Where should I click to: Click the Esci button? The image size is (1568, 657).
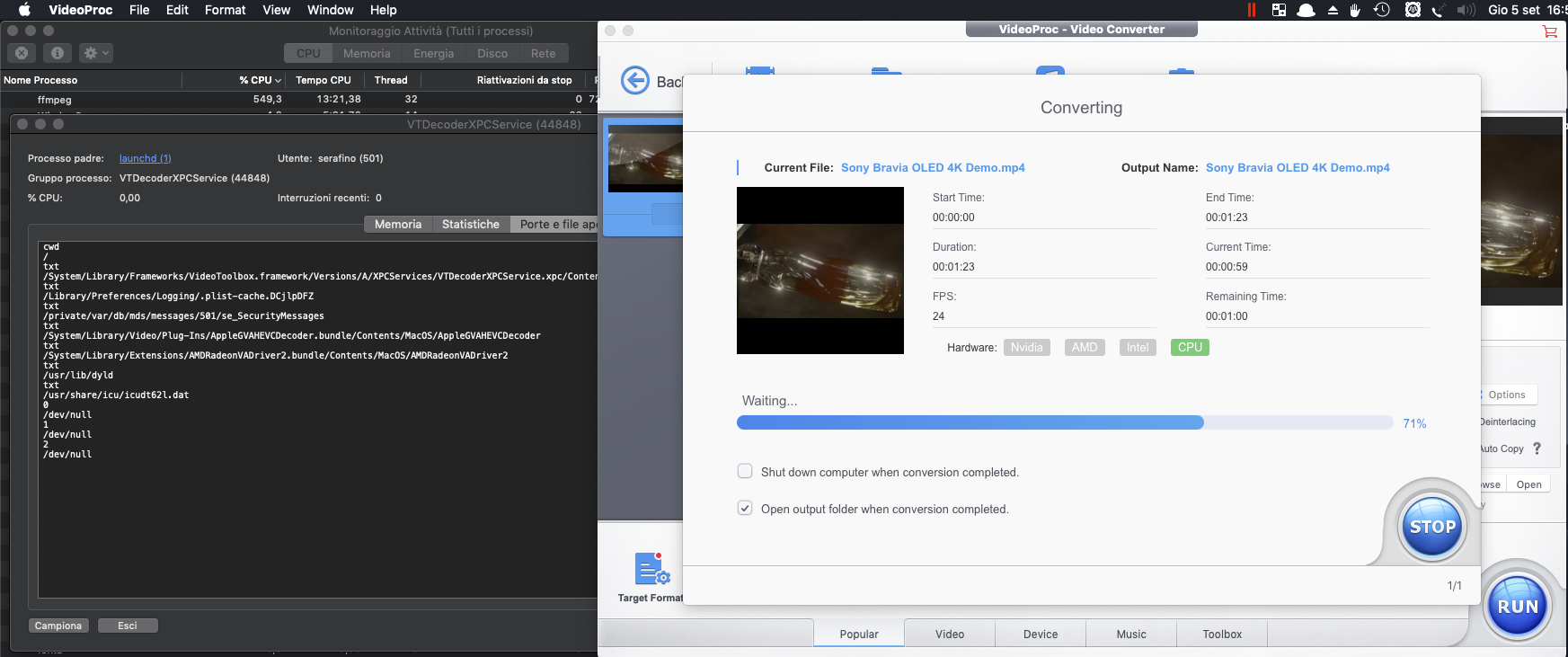pyautogui.click(x=128, y=626)
